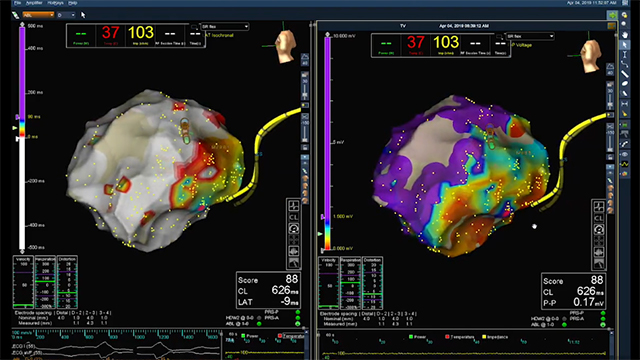Click the LAT Isochronal map label

pyautogui.click(x=219, y=36)
